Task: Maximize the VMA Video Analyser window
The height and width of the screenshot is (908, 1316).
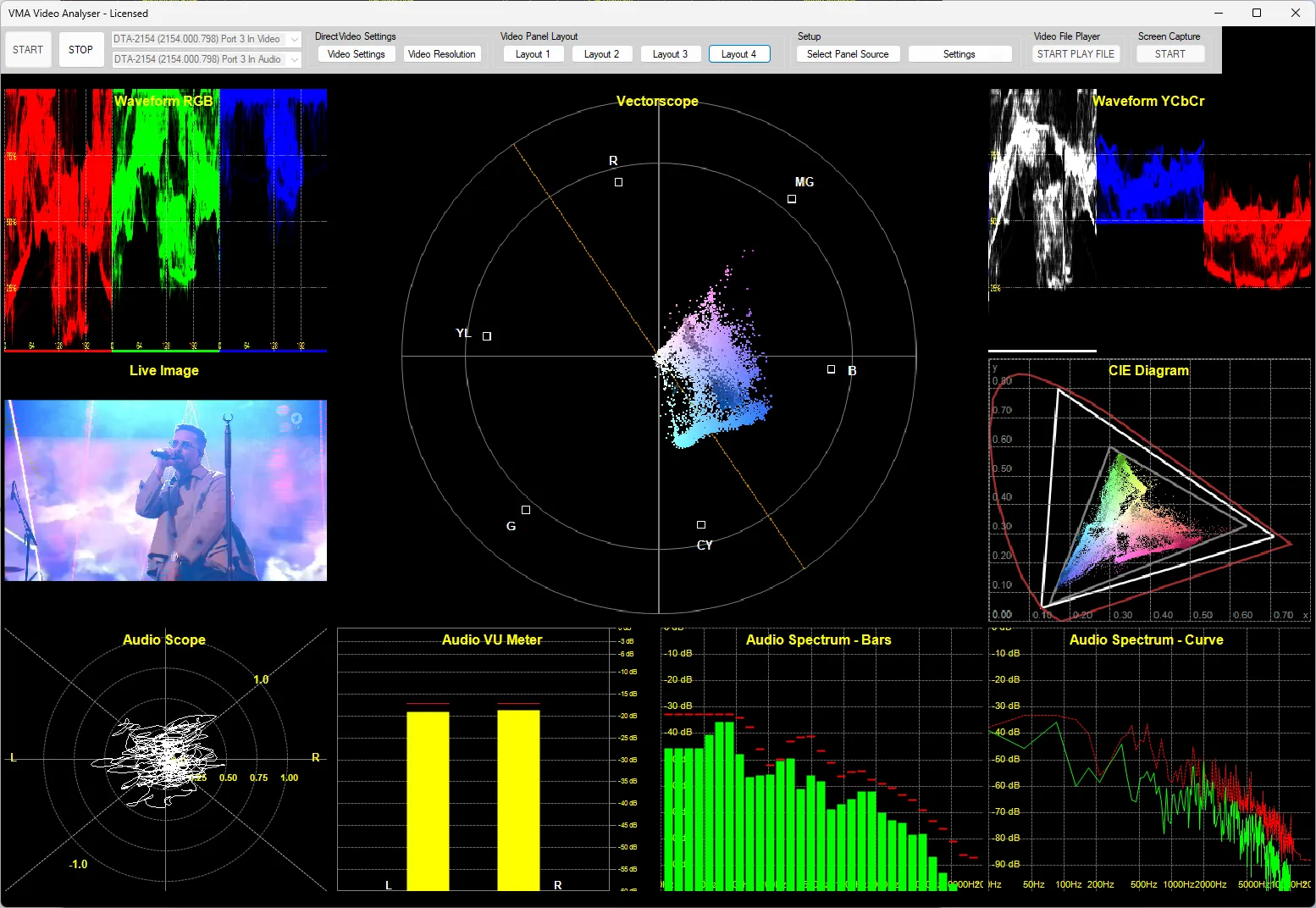Action: pos(1257,13)
